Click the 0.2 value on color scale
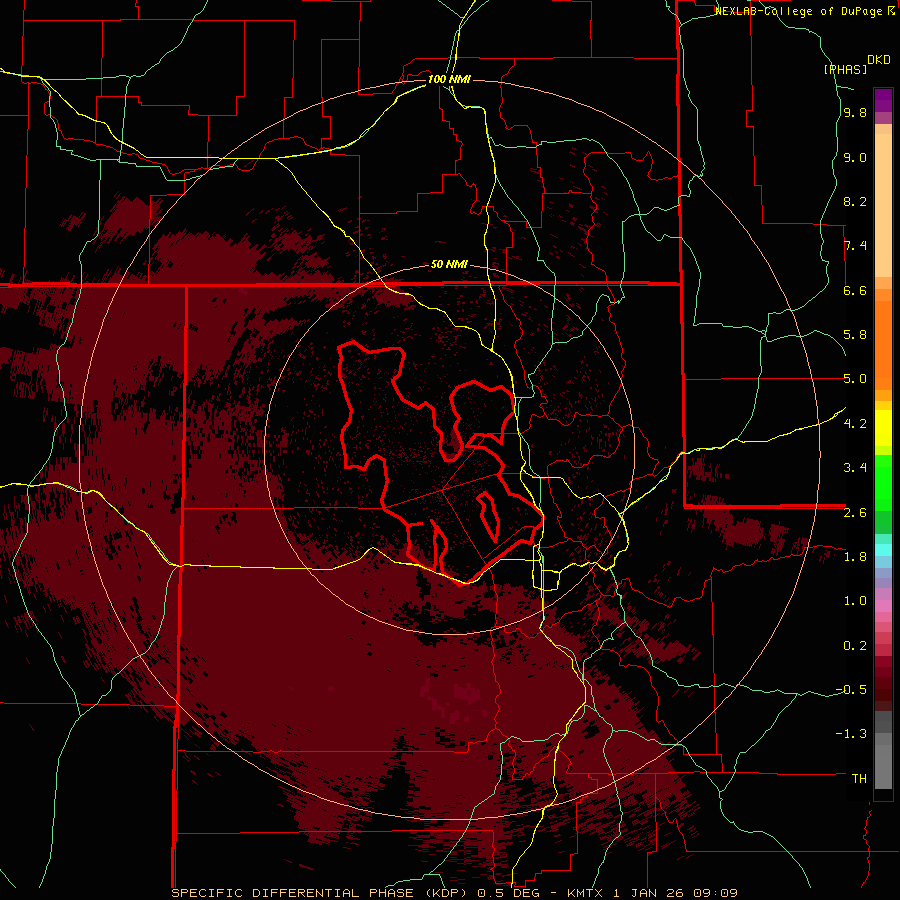The width and height of the screenshot is (900, 900). (x=855, y=646)
